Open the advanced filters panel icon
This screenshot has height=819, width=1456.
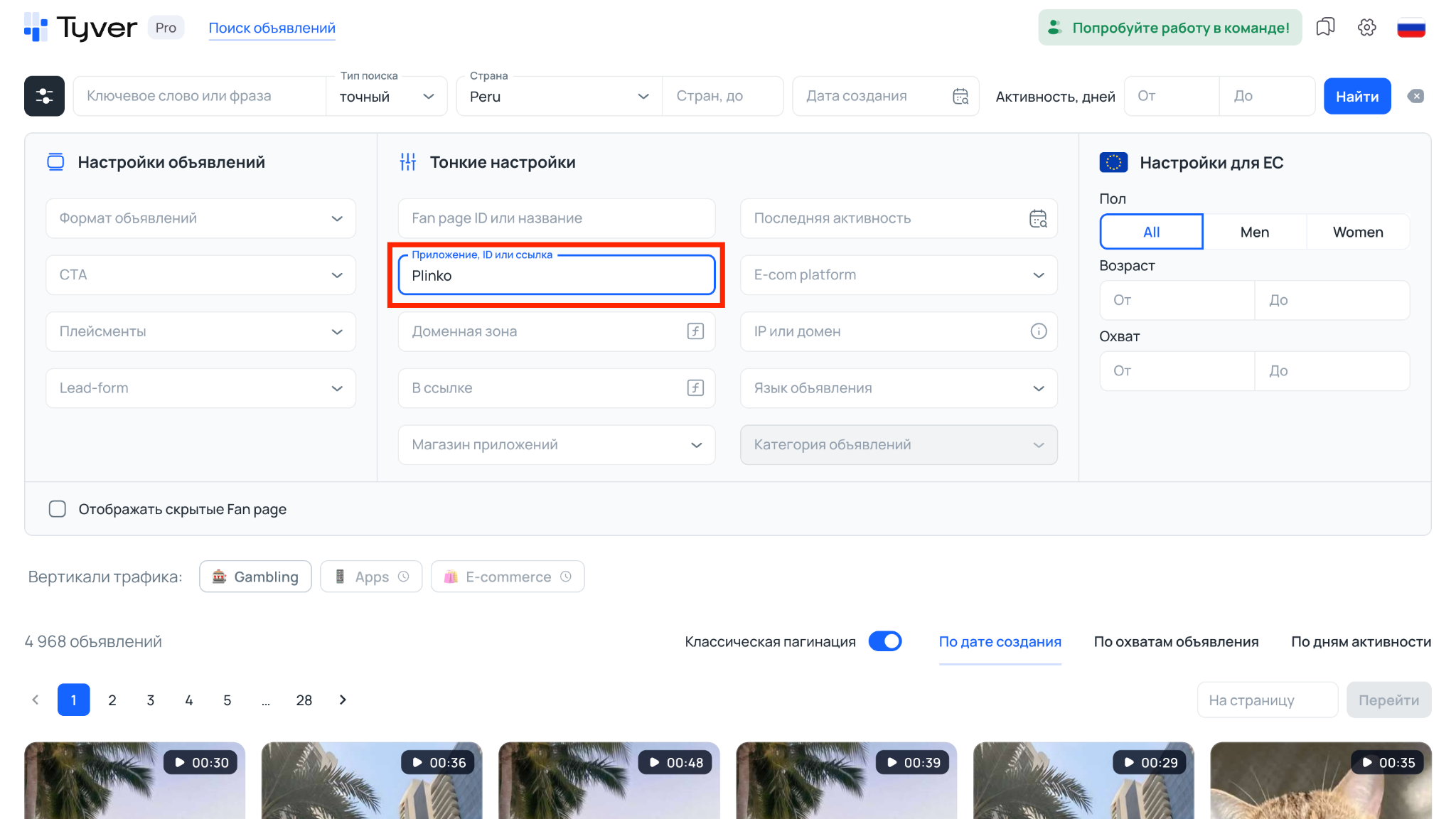tap(43, 96)
